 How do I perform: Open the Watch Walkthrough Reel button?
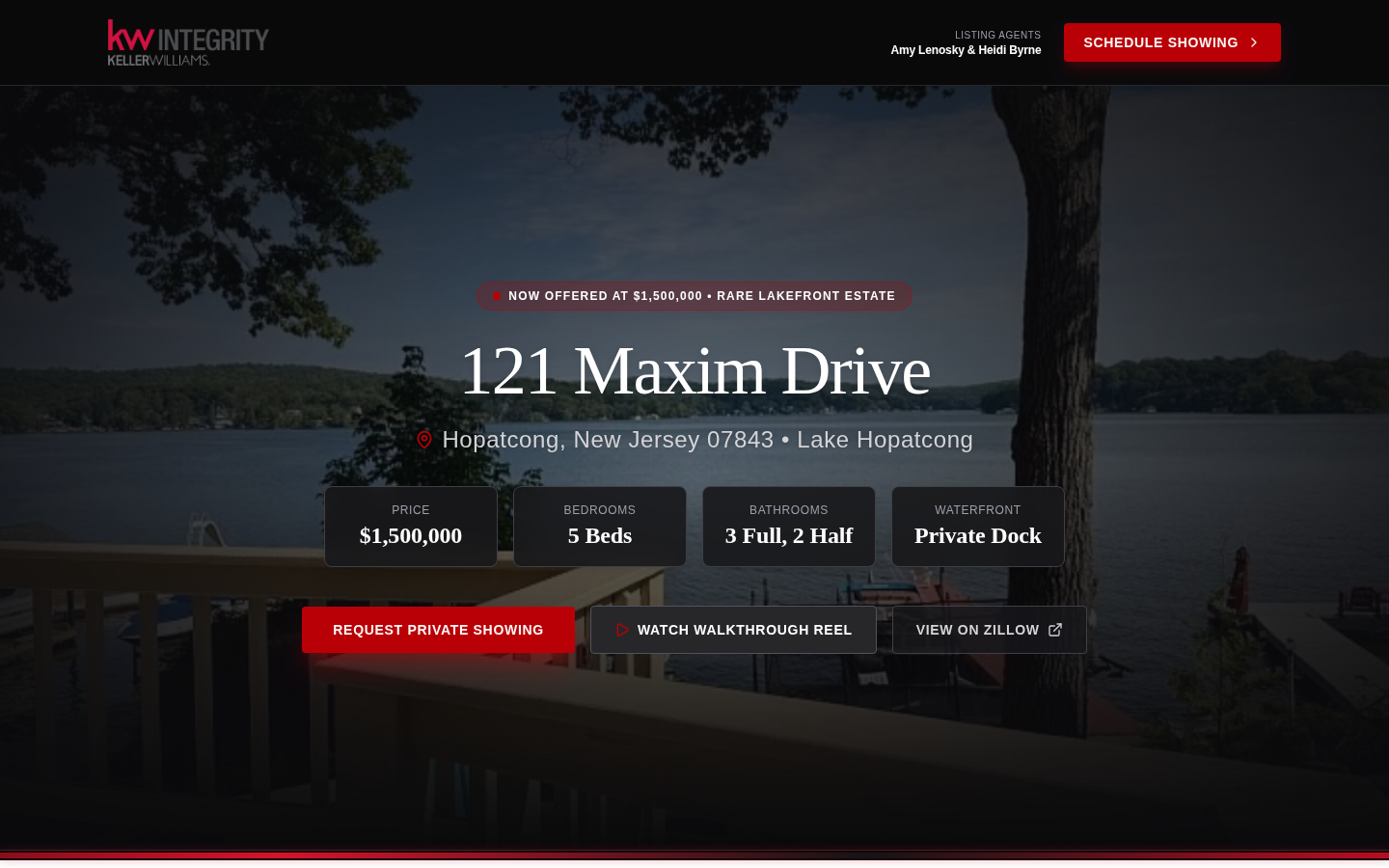tap(733, 630)
